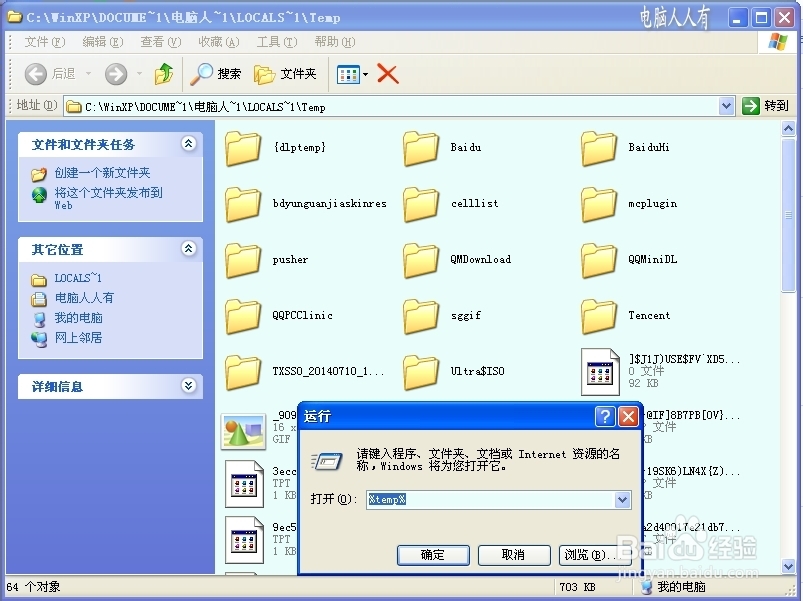Select the celllist folder

pos(450,204)
